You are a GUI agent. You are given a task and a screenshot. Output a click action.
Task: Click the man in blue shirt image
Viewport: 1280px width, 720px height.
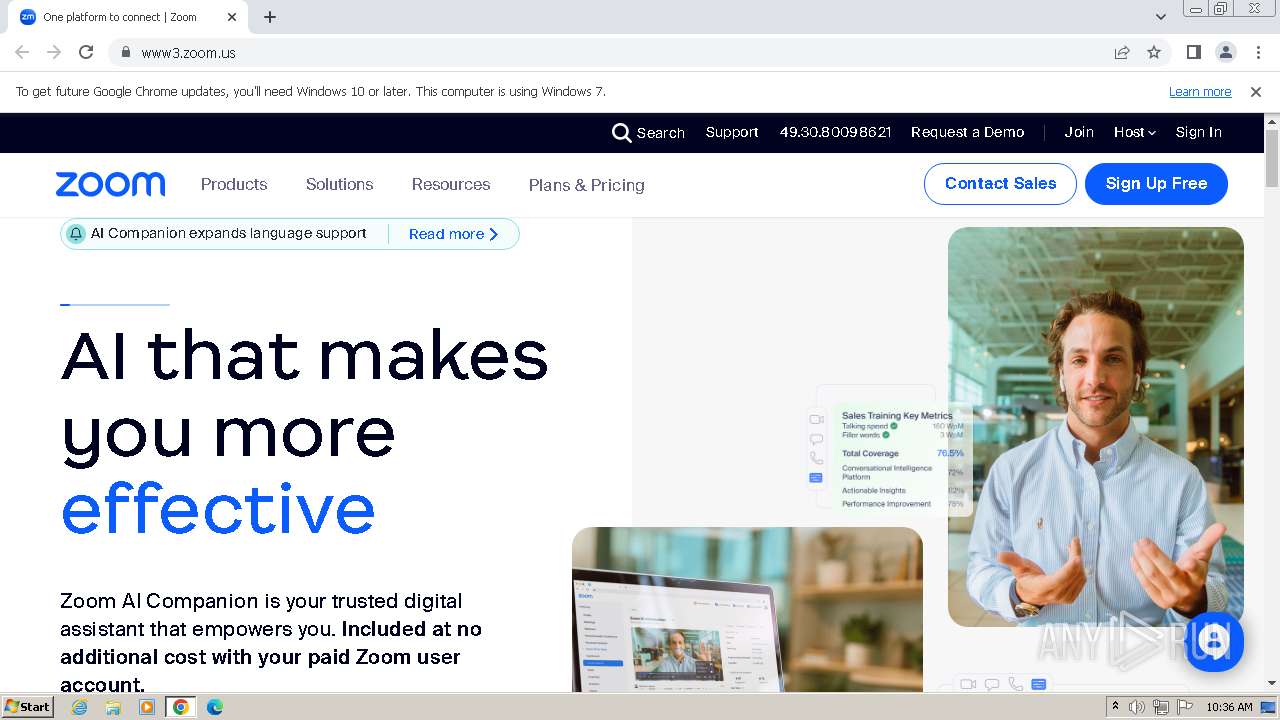point(1096,427)
